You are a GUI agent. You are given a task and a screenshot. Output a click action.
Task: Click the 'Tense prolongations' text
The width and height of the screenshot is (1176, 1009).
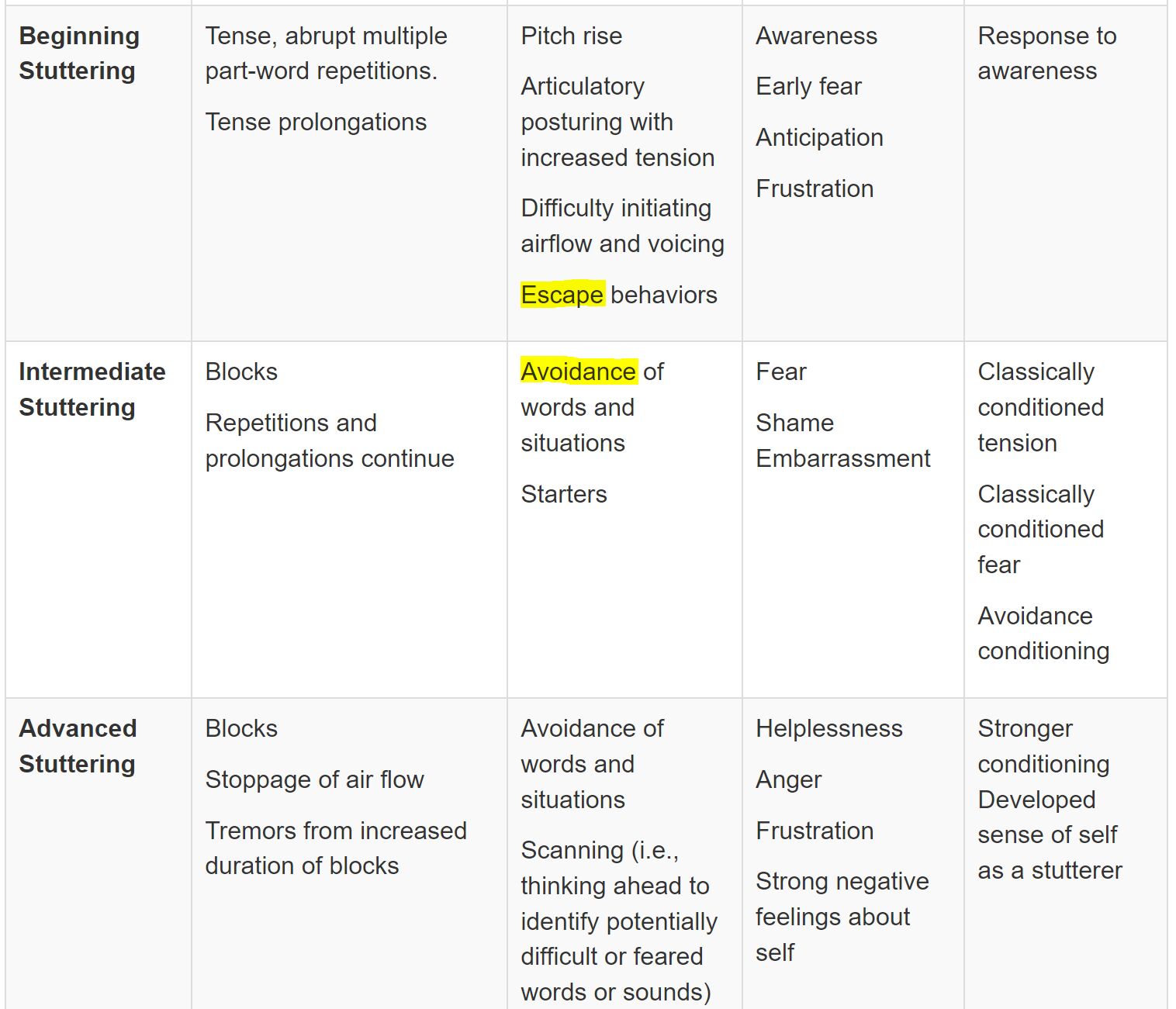coord(316,122)
